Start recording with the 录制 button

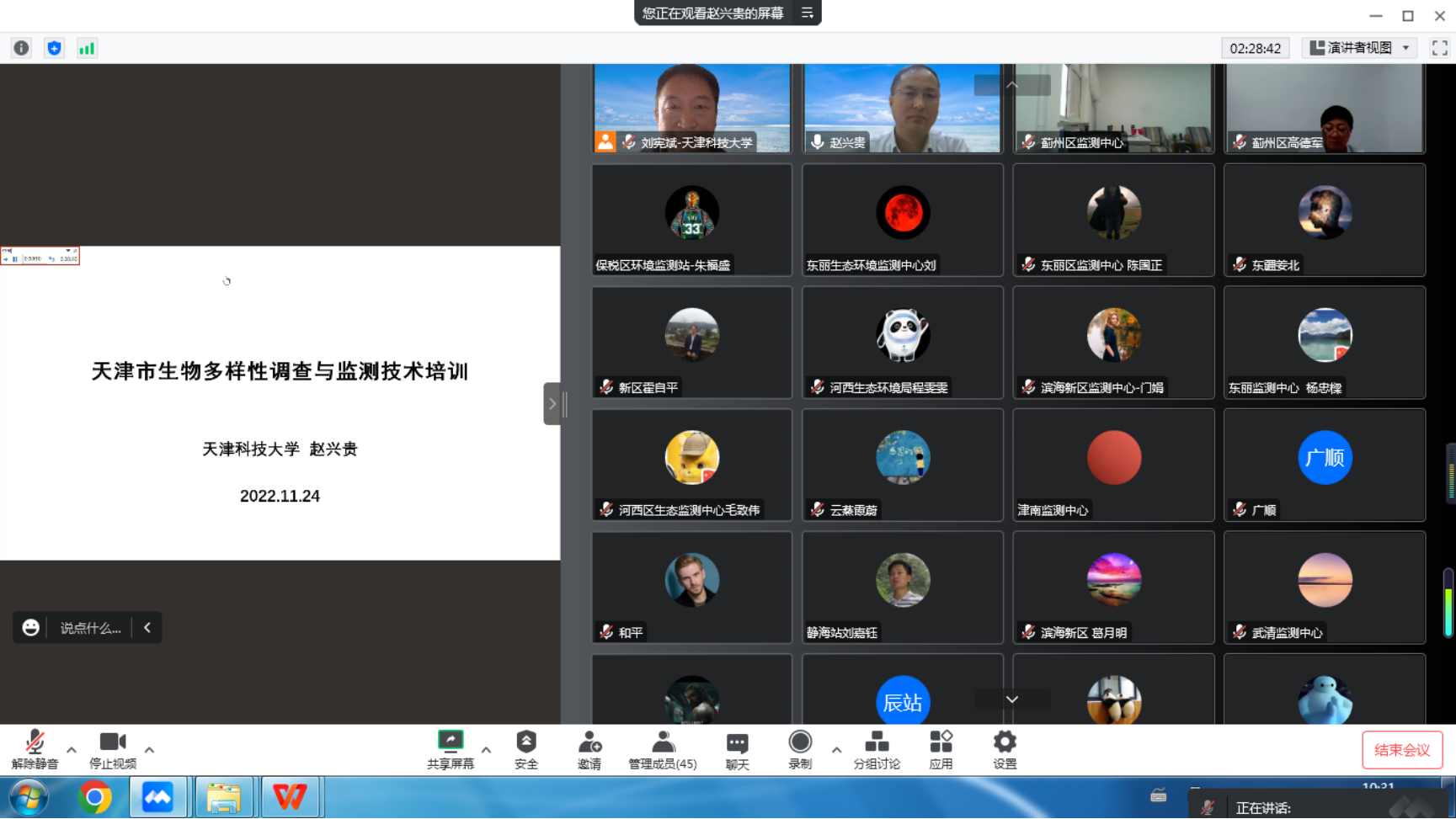pos(800,749)
